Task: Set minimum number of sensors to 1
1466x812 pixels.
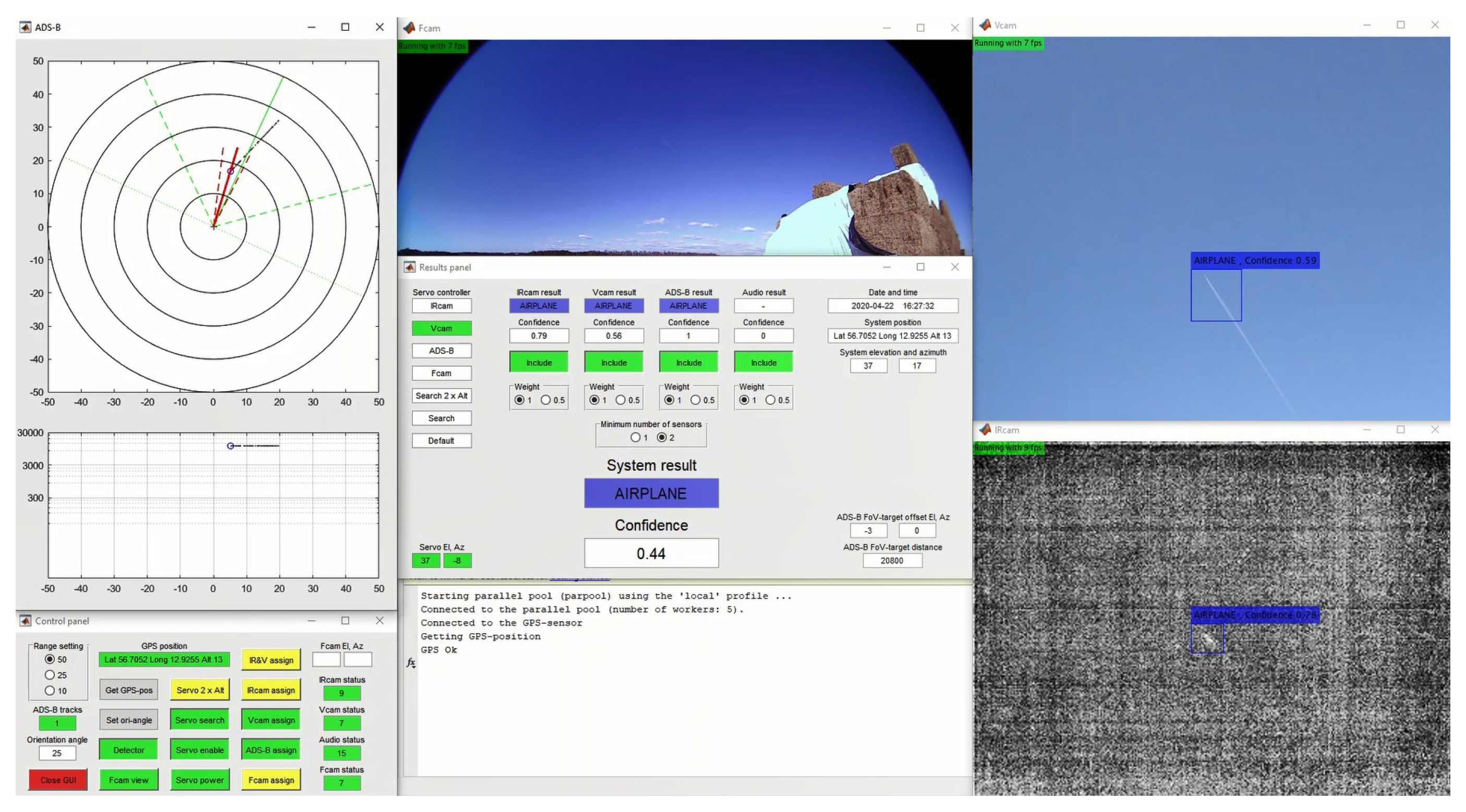Action: 635,438
